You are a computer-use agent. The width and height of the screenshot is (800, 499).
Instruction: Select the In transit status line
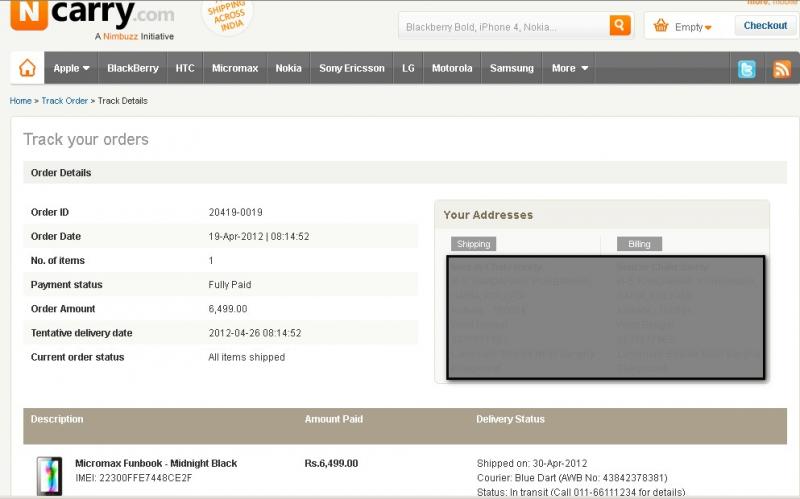coord(581,492)
